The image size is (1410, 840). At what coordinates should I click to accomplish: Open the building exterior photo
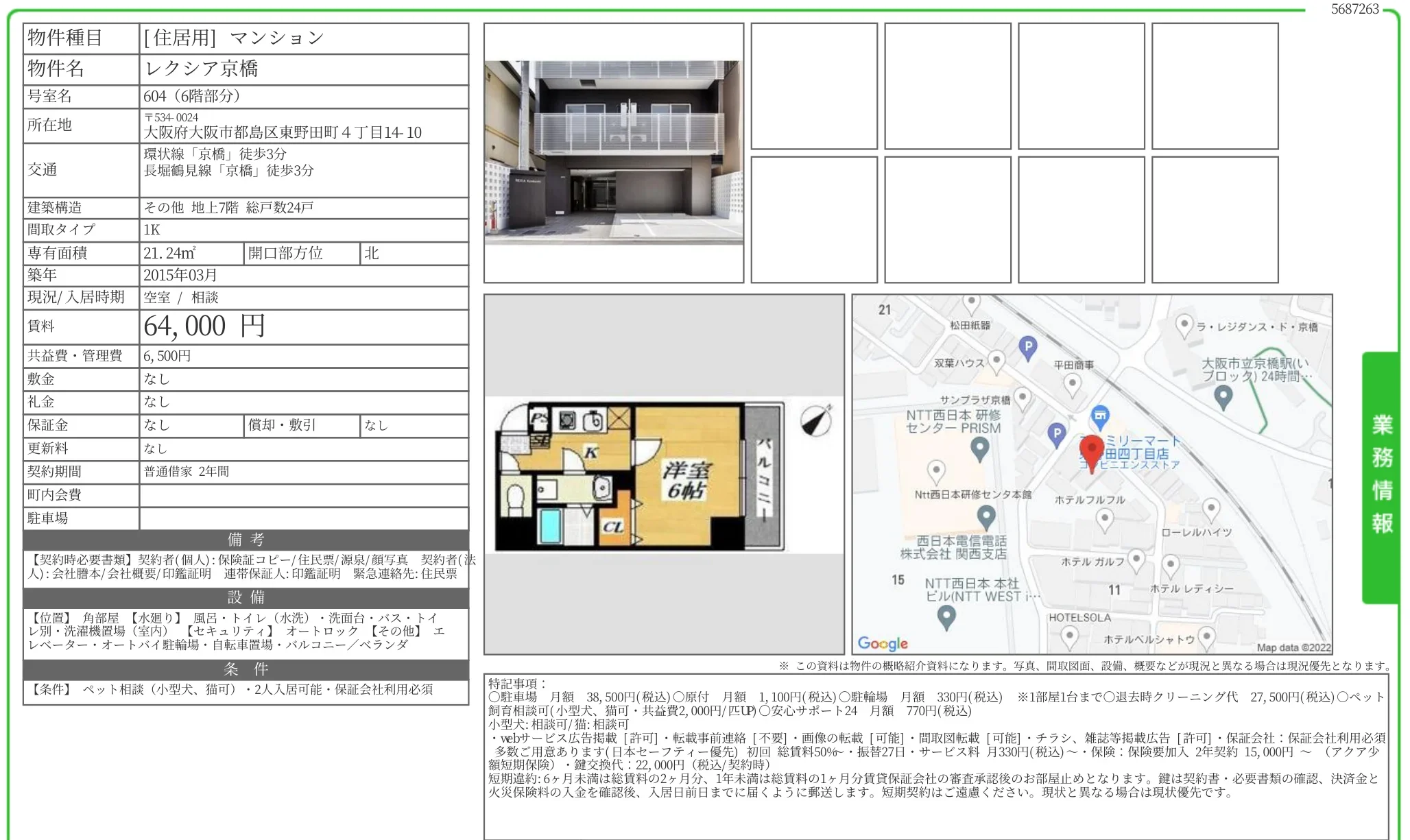coord(613,153)
